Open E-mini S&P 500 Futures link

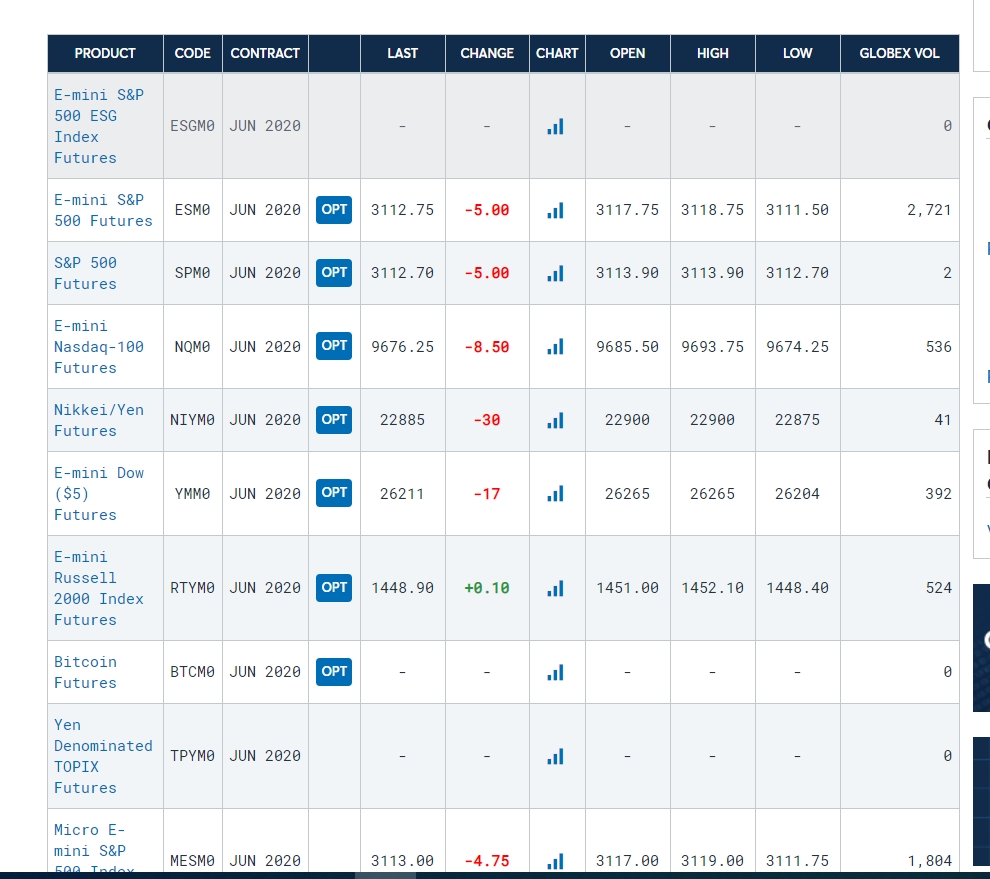[x=103, y=210]
